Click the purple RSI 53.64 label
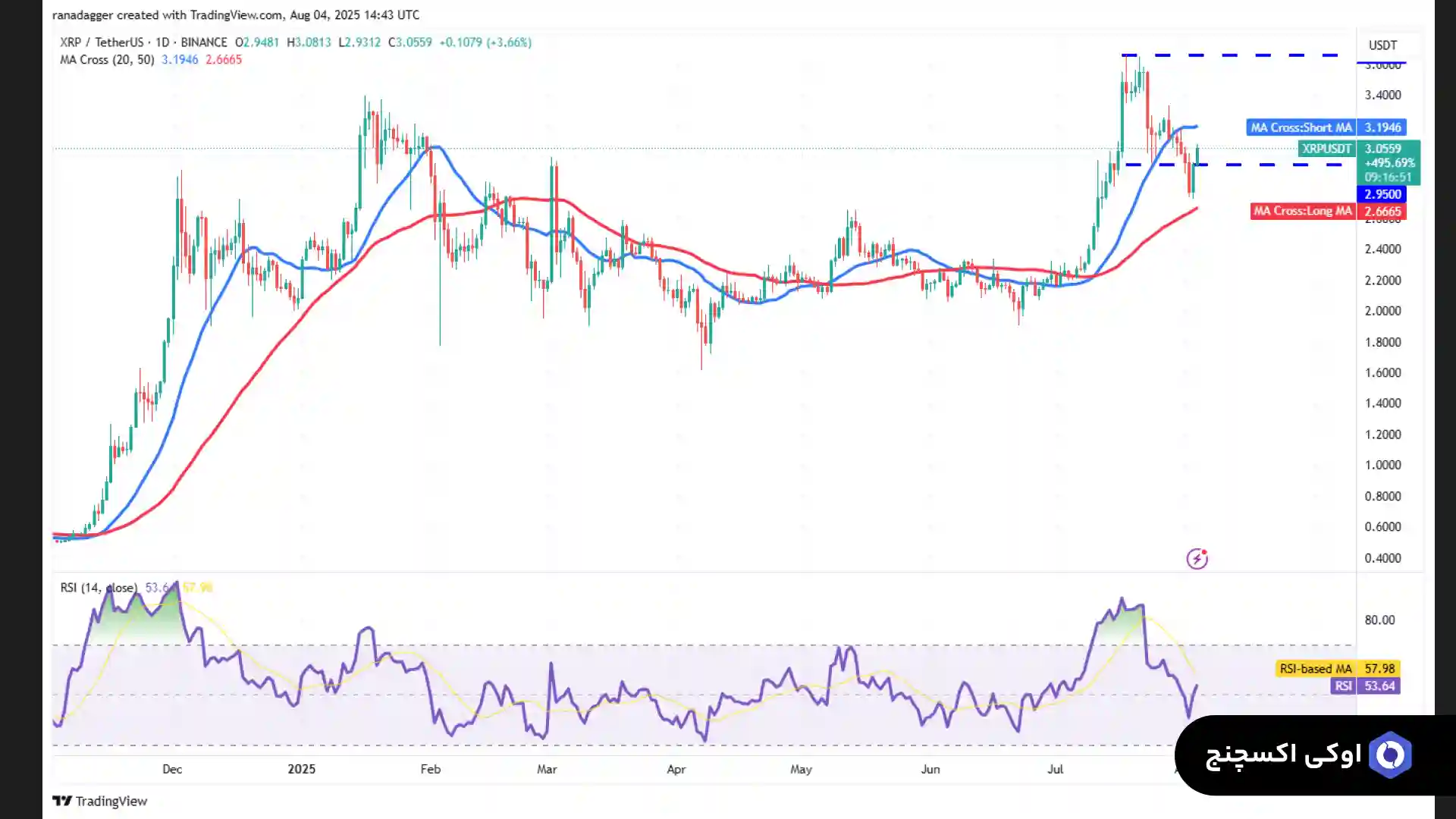1456x819 pixels. [1344, 686]
